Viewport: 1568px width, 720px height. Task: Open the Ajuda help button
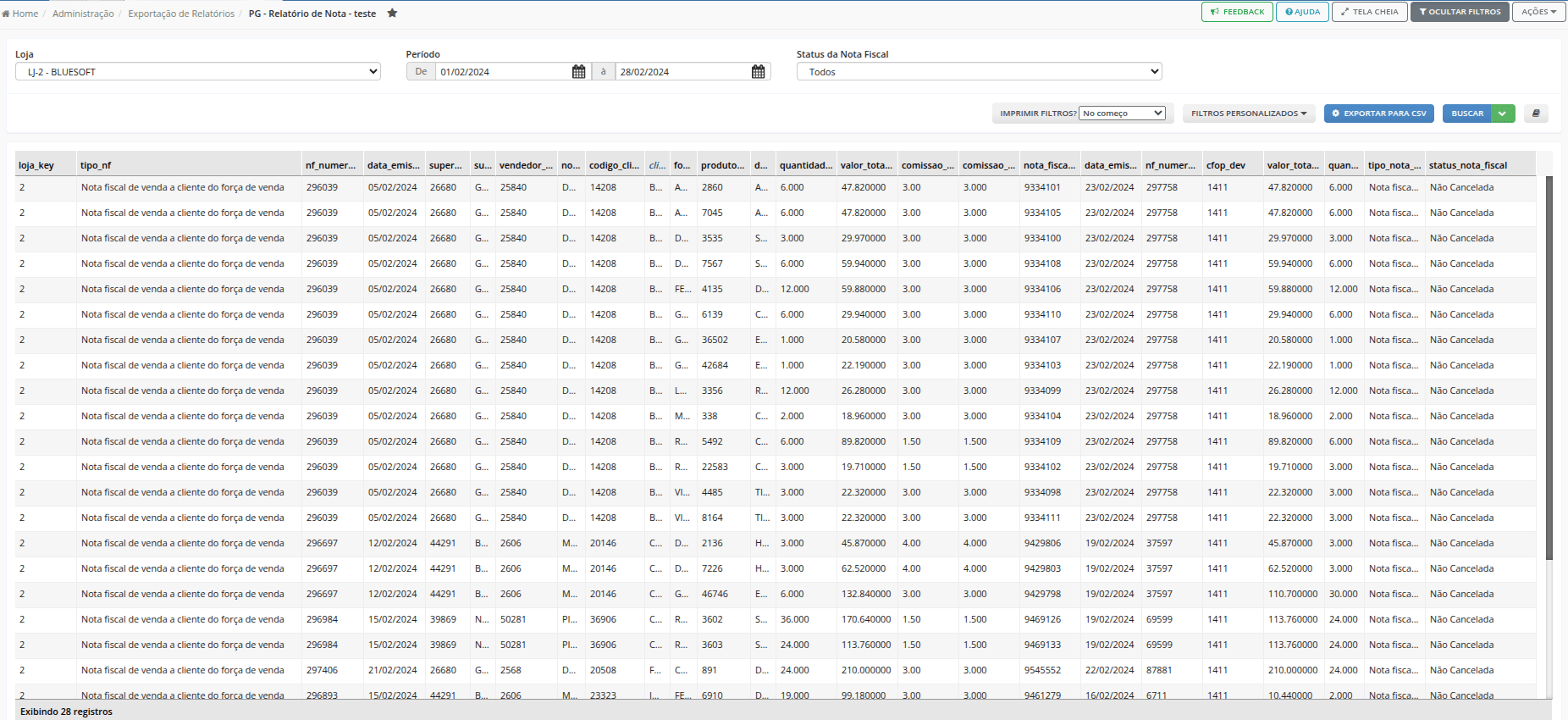[x=1302, y=12]
